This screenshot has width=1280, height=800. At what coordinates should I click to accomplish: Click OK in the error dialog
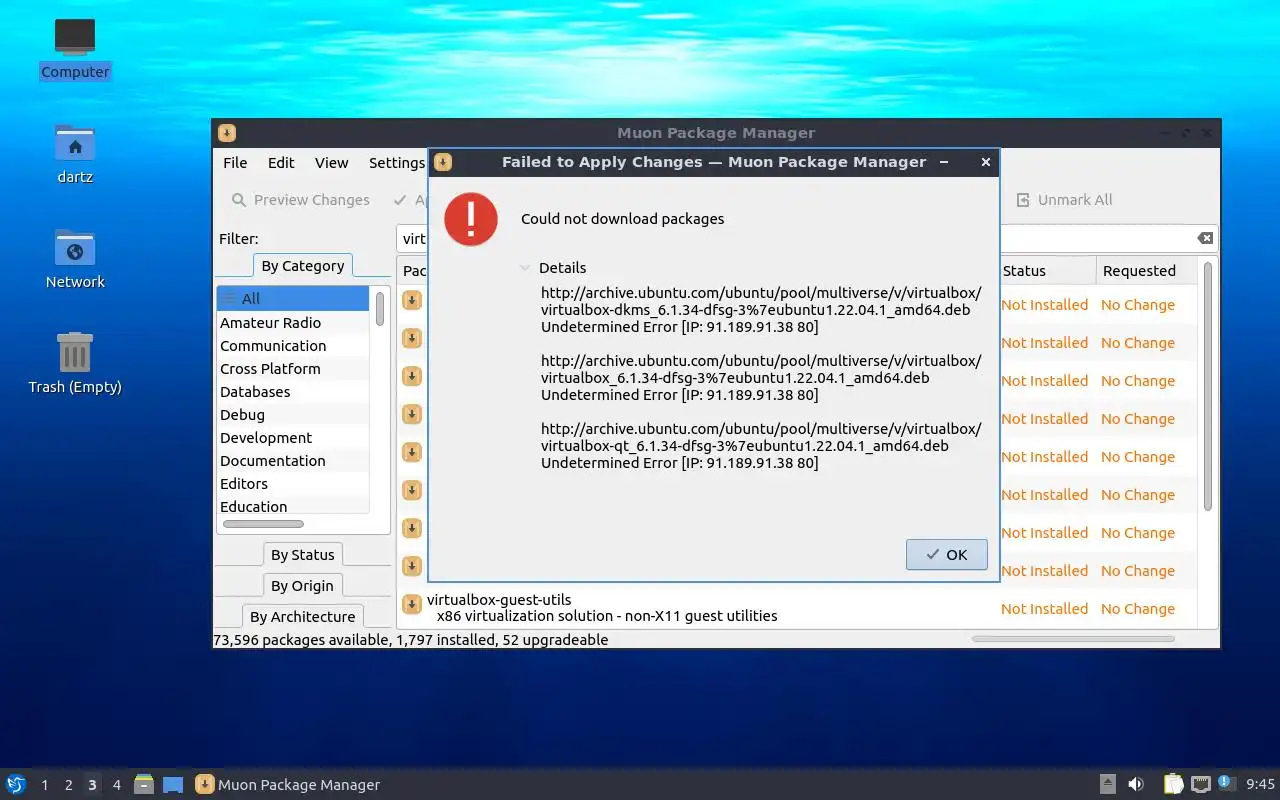[946, 555]
